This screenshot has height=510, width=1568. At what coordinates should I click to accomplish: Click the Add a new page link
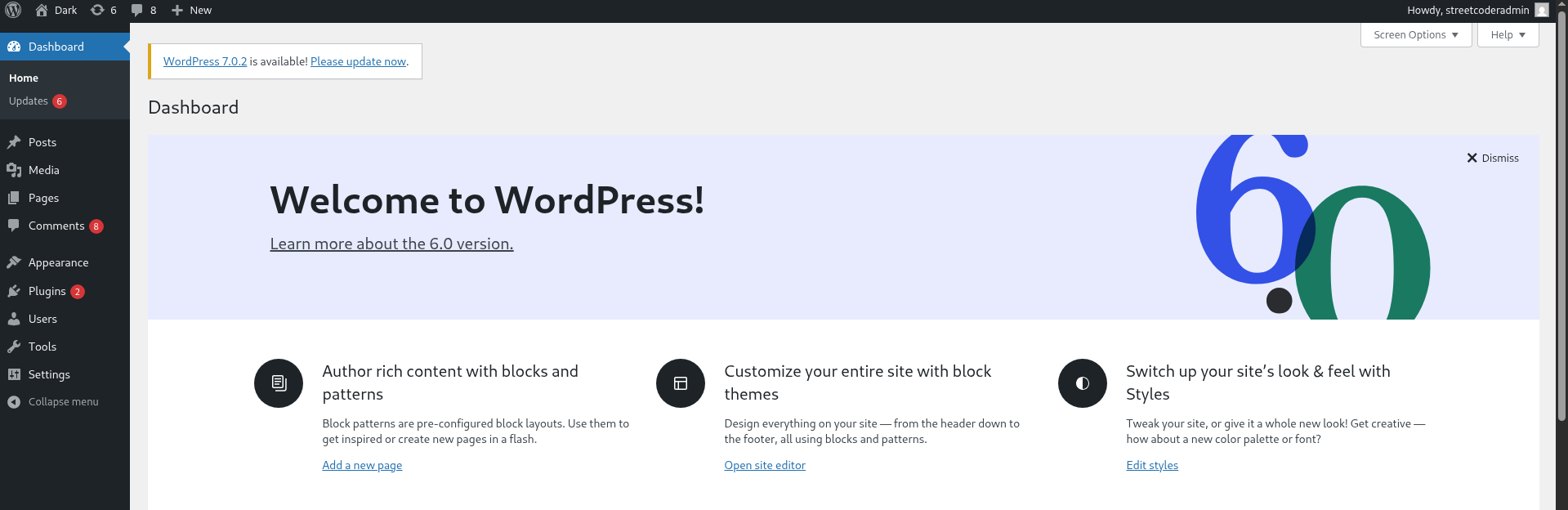click(x=362, y=465)
